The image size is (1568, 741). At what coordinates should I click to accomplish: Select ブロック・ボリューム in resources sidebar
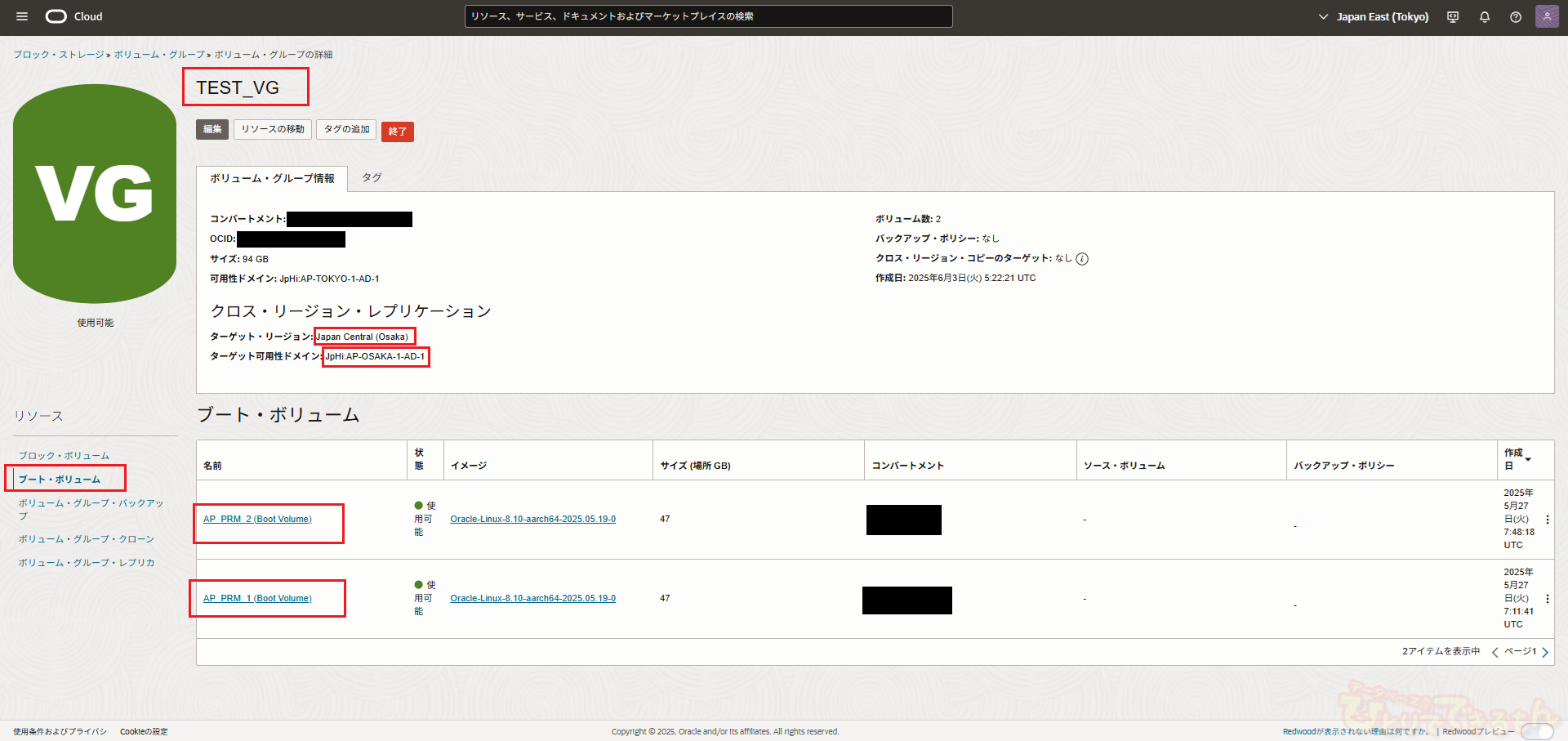pyautogui.click(x=64, y=456)
